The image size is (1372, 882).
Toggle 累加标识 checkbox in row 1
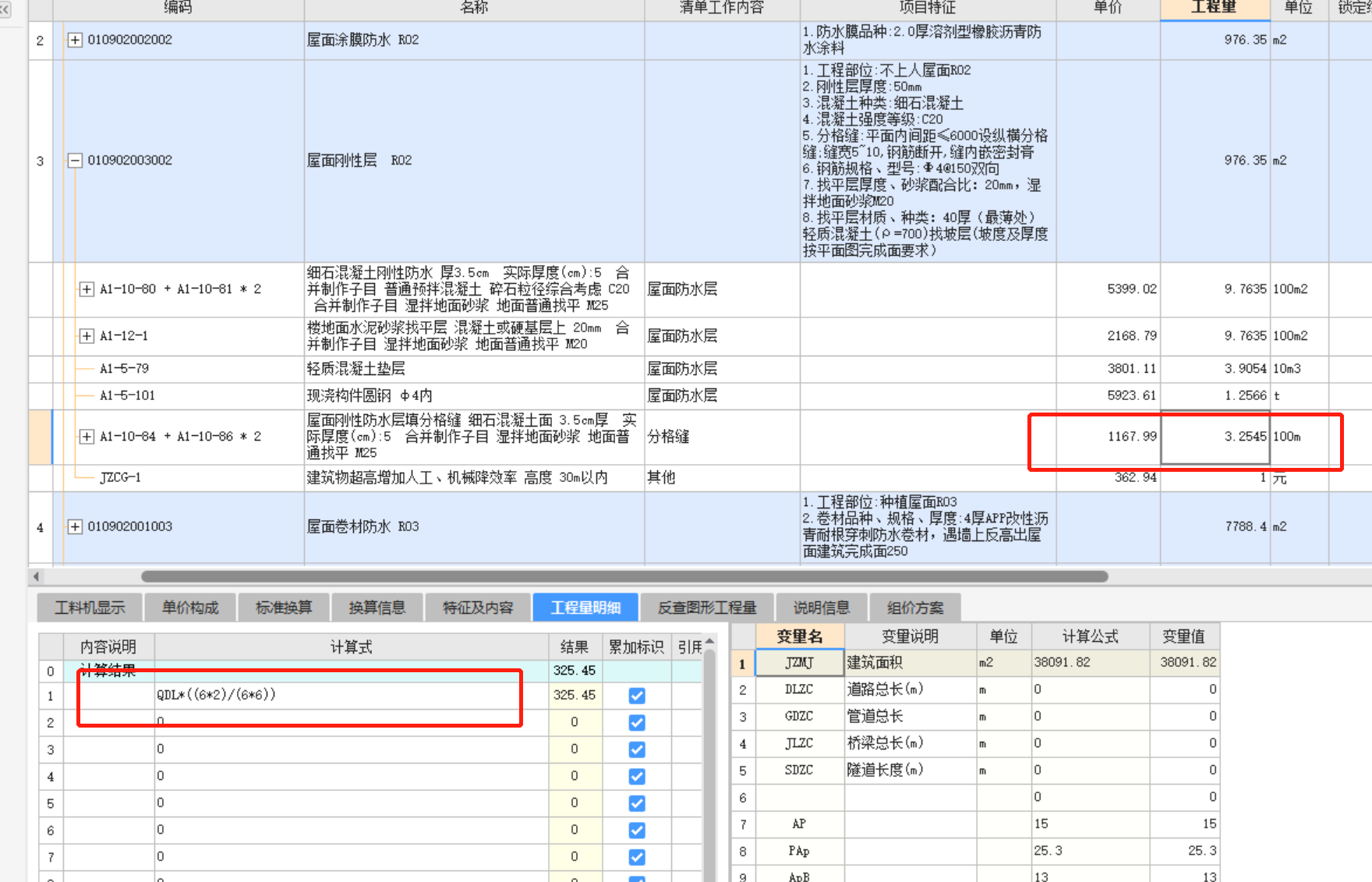pyautogui.click(x=637, y=696)
